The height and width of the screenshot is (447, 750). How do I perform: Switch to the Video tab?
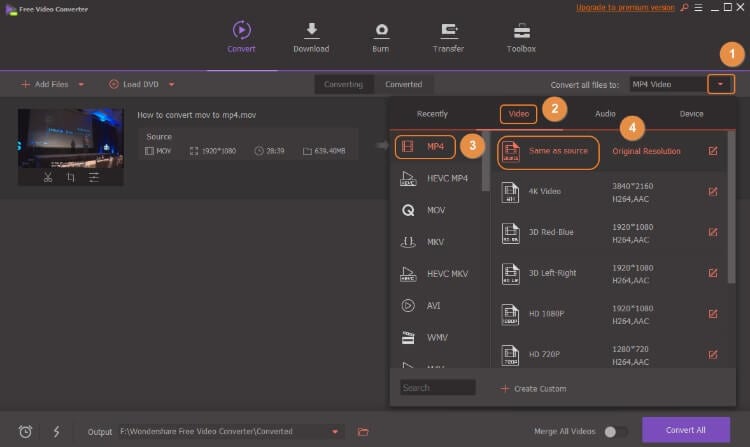[518, 114]
